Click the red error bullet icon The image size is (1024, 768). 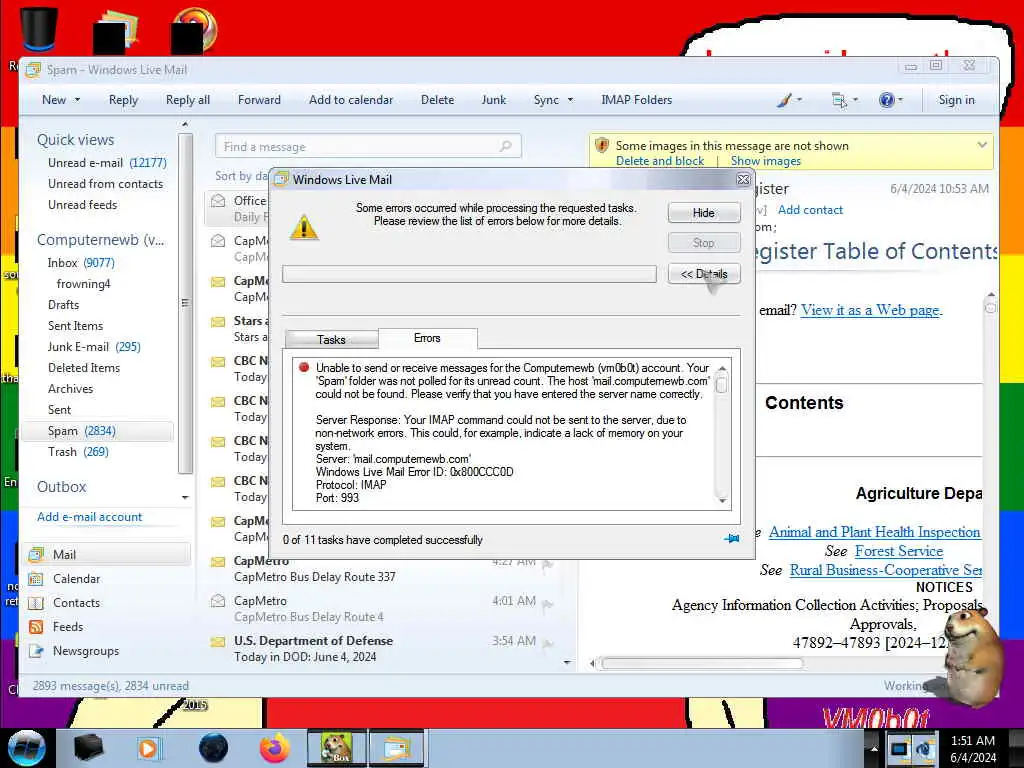coord(304,367)
